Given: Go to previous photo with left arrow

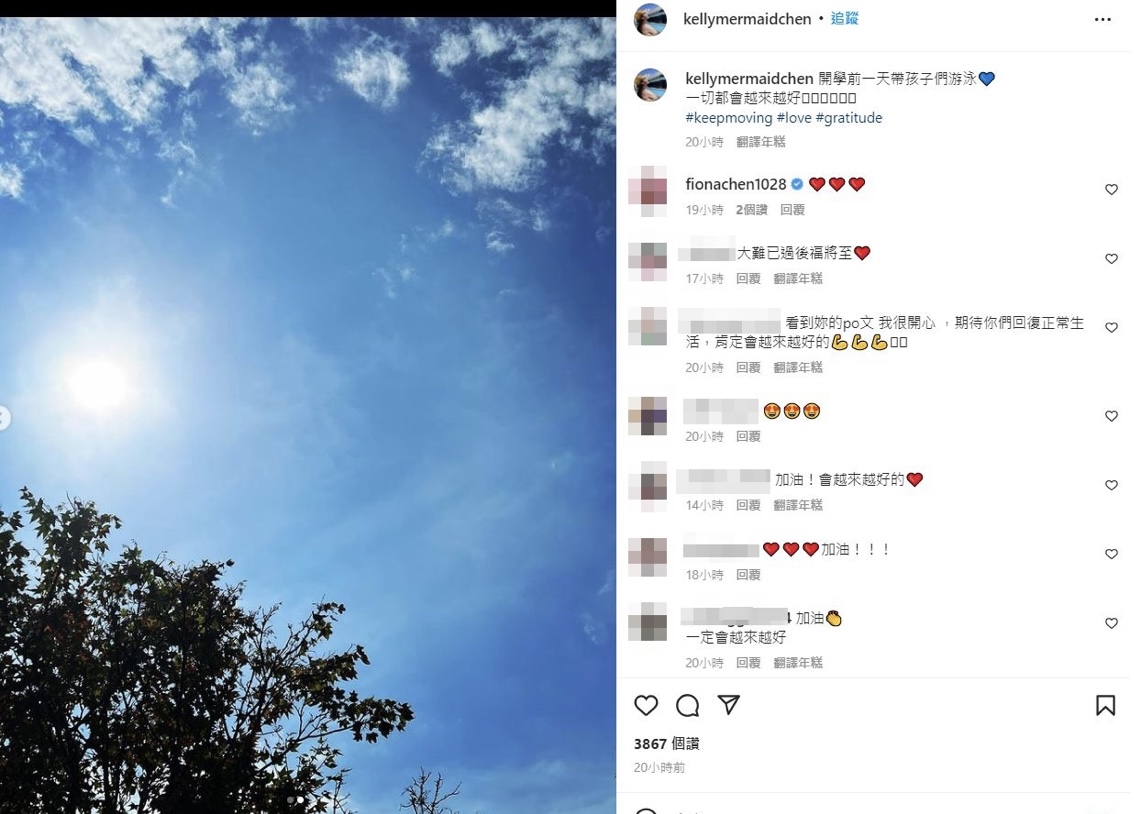Looking at the screenshot, I should 4,418.
